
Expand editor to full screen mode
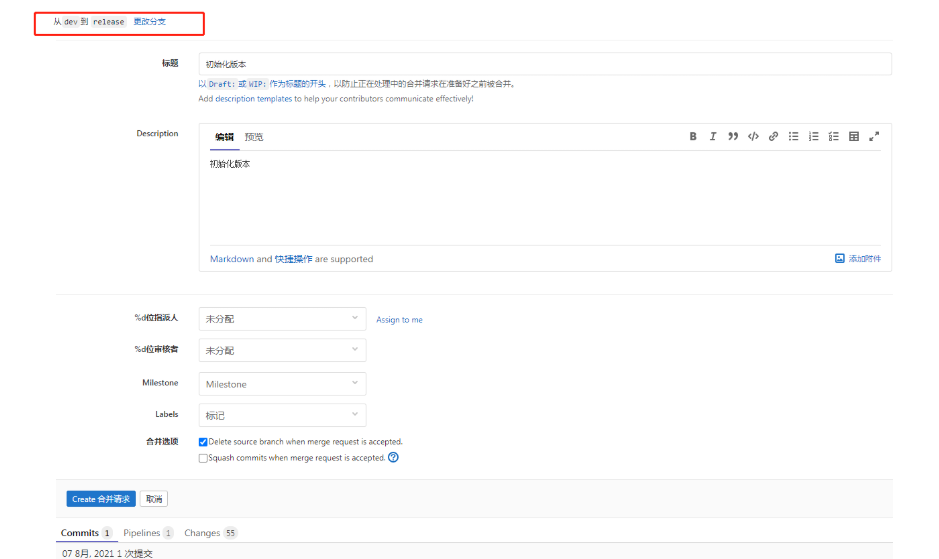pyautogui.click(x=874, y=137)
